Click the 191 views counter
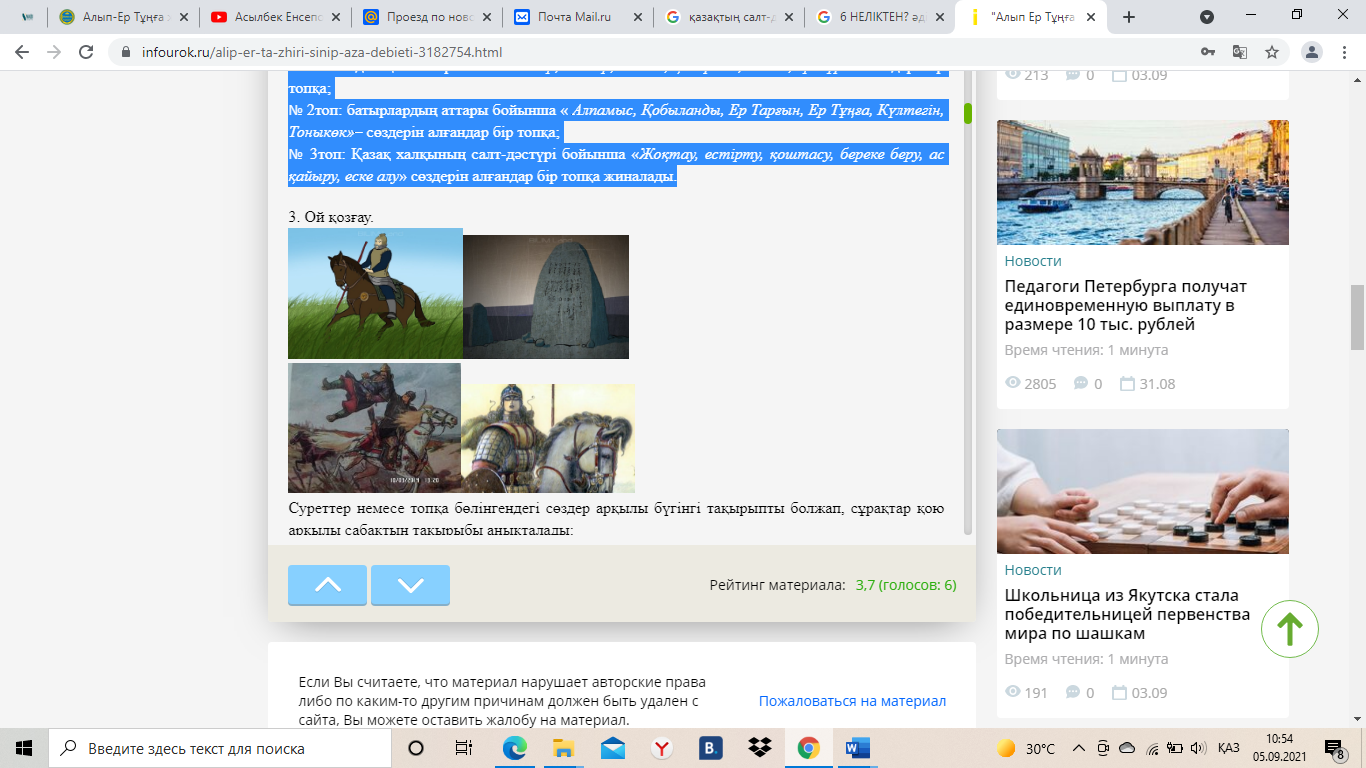 tap(1026, 692)
